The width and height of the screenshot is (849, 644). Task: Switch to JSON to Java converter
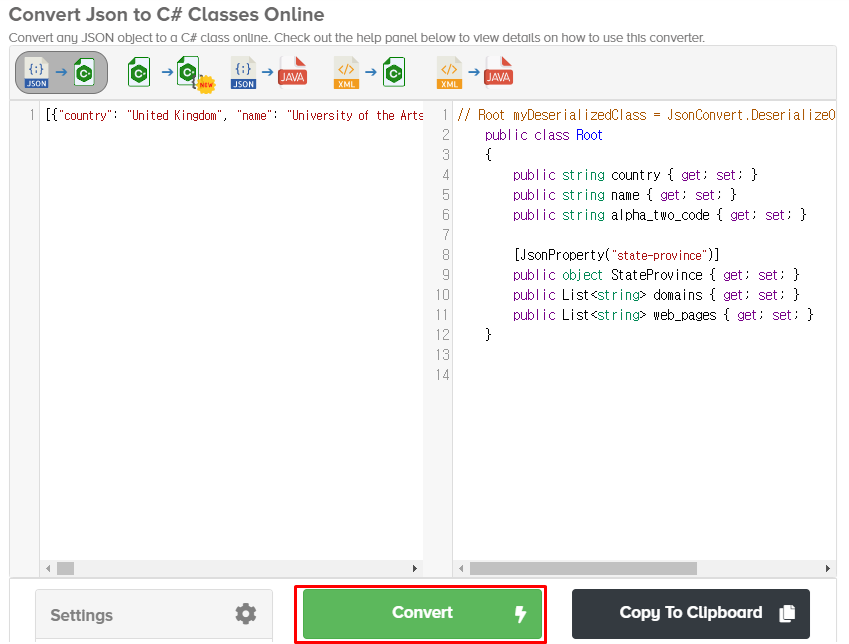click(x=269, y=73)
